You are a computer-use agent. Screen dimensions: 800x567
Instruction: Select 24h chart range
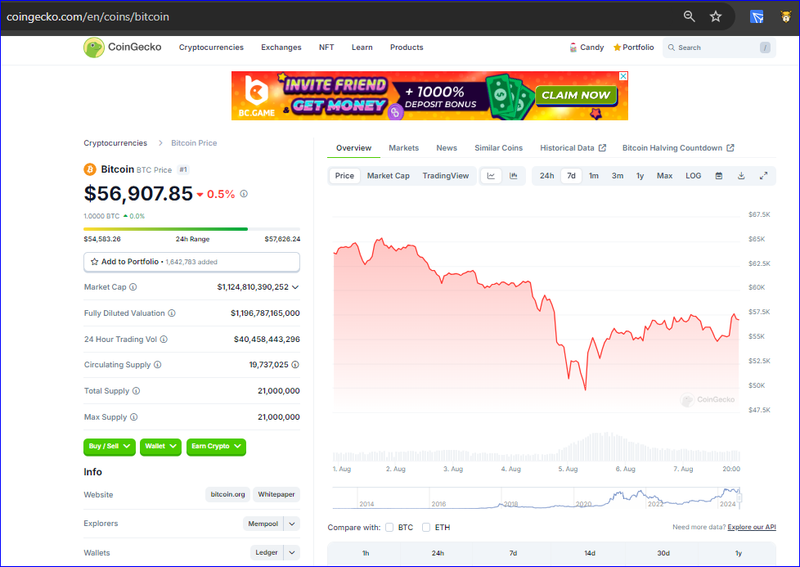click(547, 176)
